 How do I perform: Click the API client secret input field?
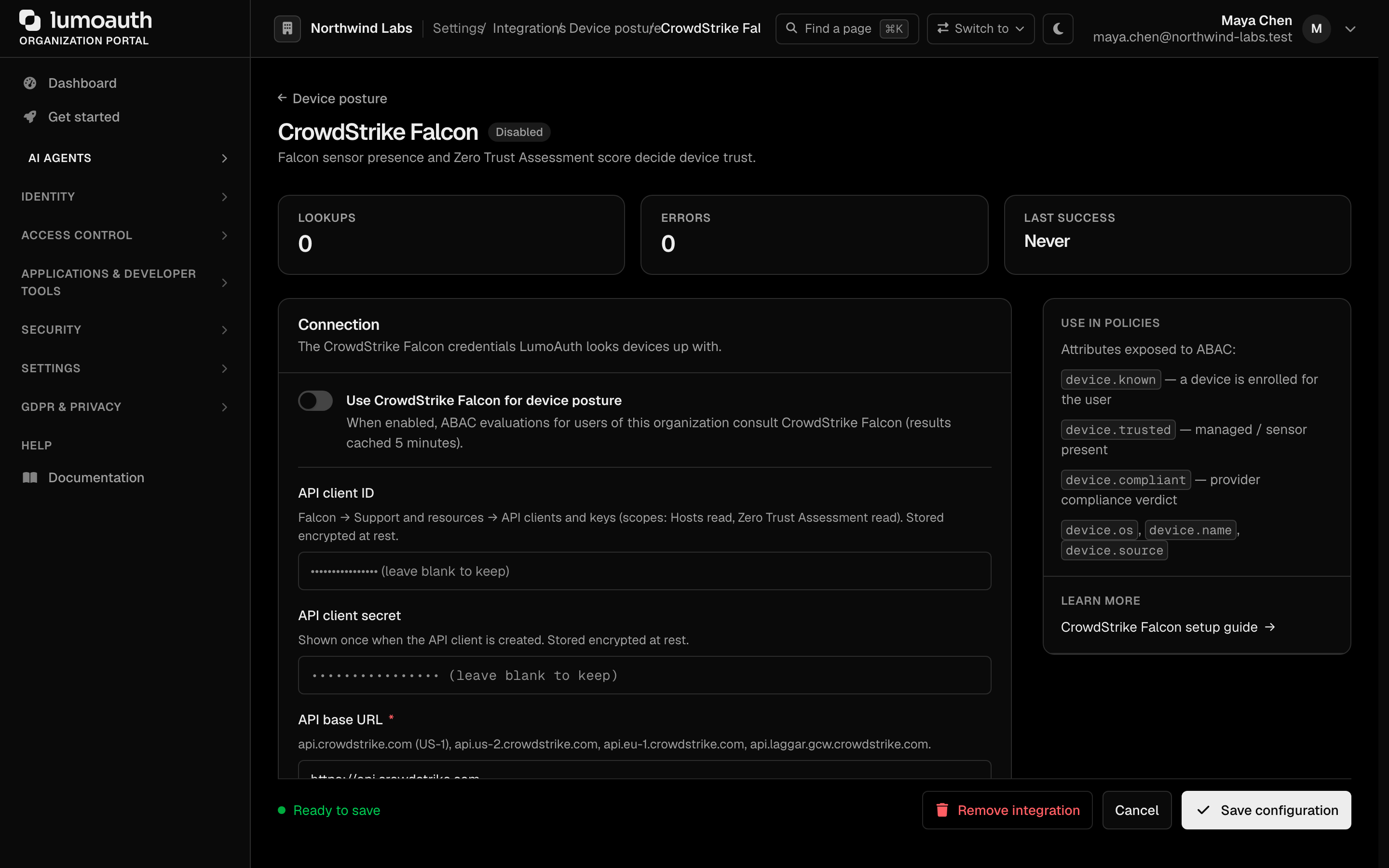pos(644,675)
